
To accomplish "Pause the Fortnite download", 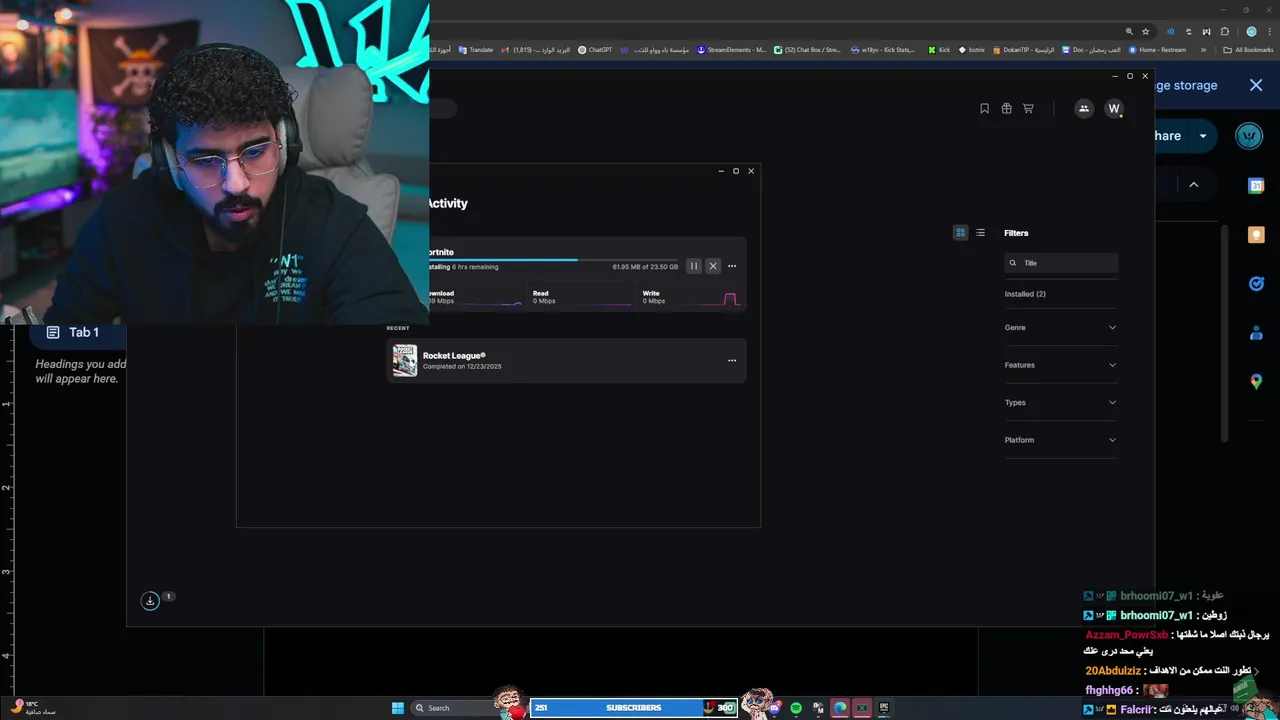I will (694, 266).
